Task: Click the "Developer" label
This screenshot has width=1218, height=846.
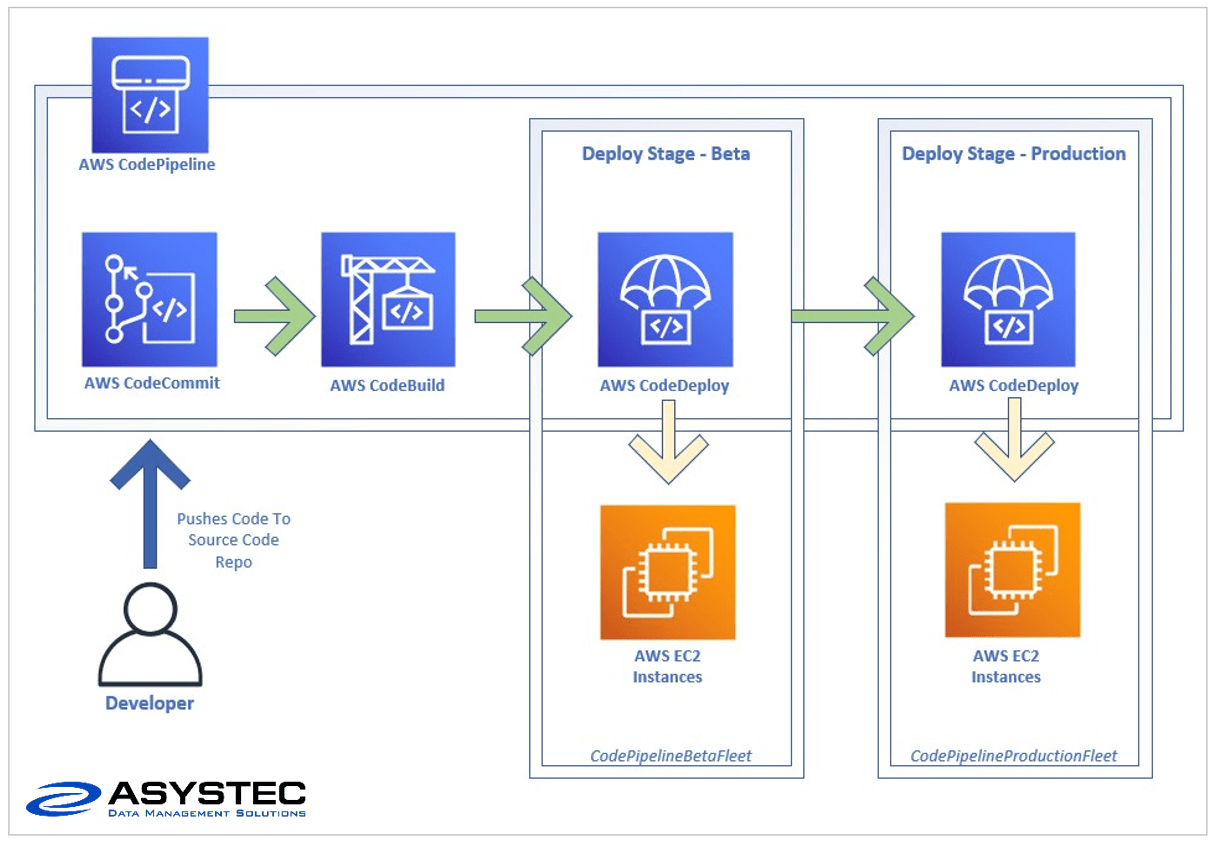Action: 150,704
